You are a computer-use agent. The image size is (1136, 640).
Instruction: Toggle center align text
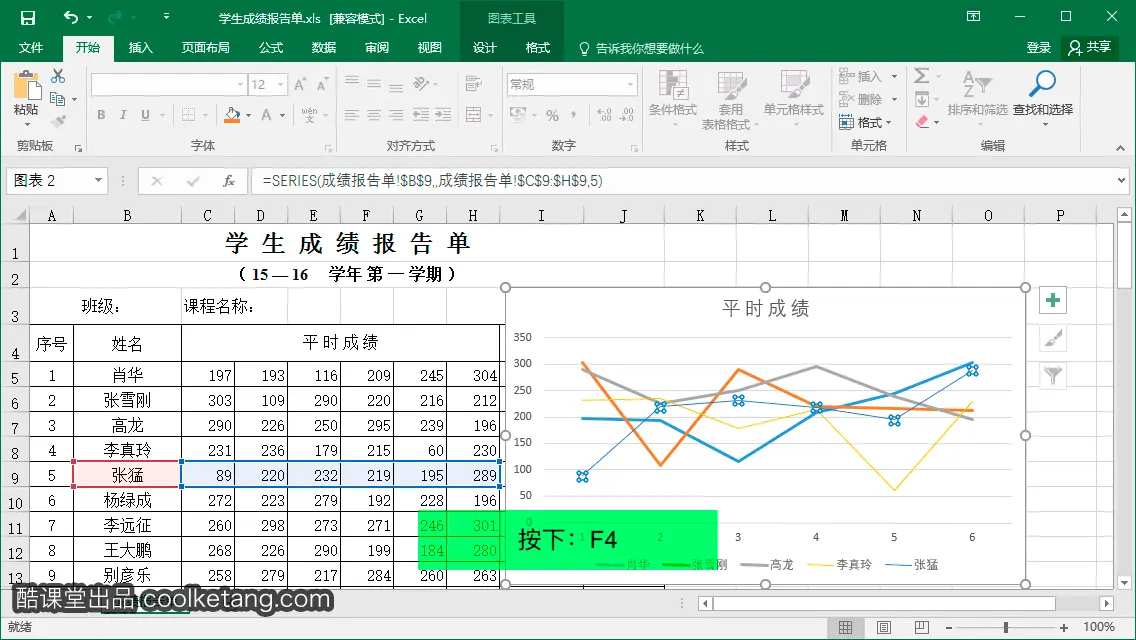click(374, 115)
